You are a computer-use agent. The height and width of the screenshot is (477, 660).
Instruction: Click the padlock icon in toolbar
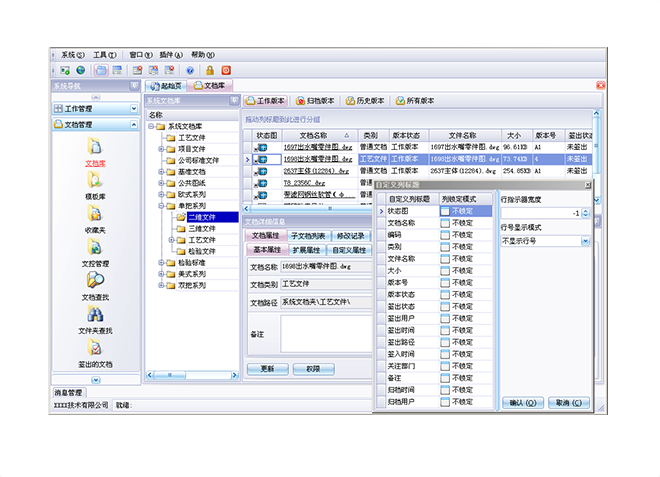(x=209, y=70)
